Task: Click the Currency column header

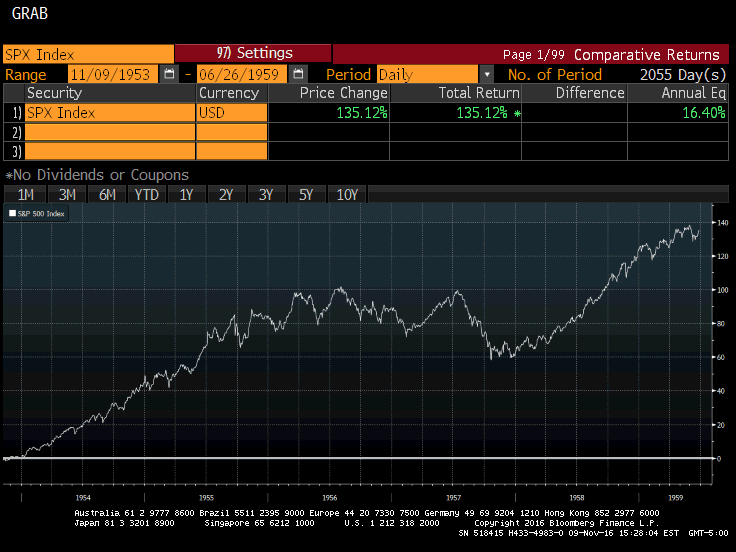Action: click(x=232, y=93)
